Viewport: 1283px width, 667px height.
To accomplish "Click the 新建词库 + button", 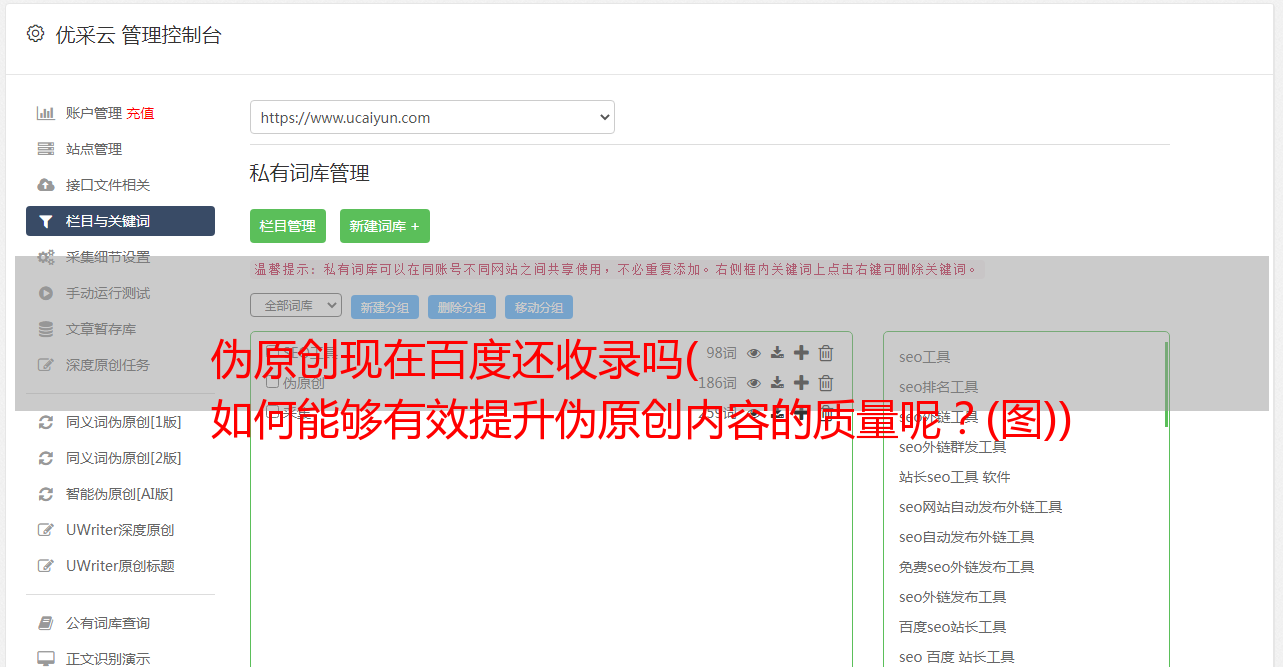I will click(385, 226).
